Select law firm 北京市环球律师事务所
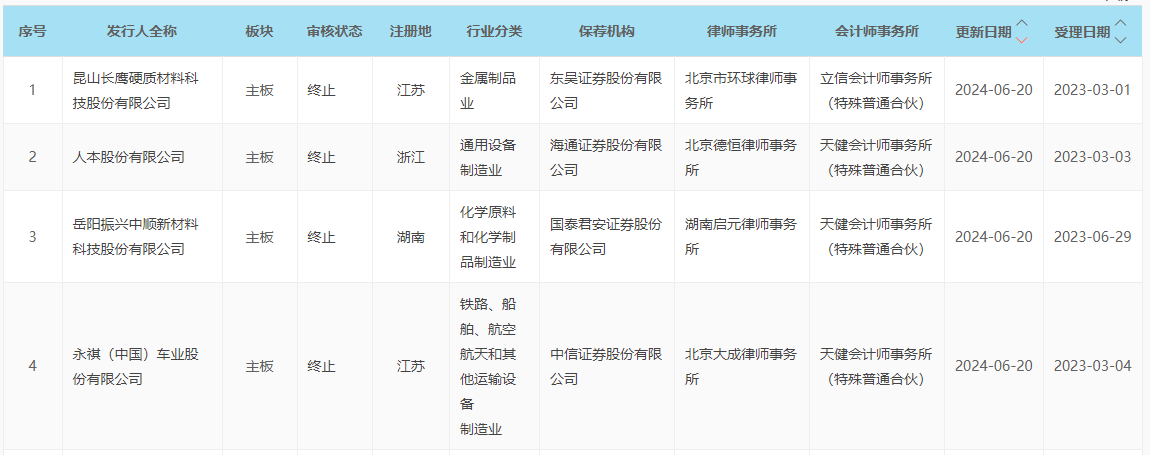The width and height of the screenshot is (1150, 455). [741, 90]
